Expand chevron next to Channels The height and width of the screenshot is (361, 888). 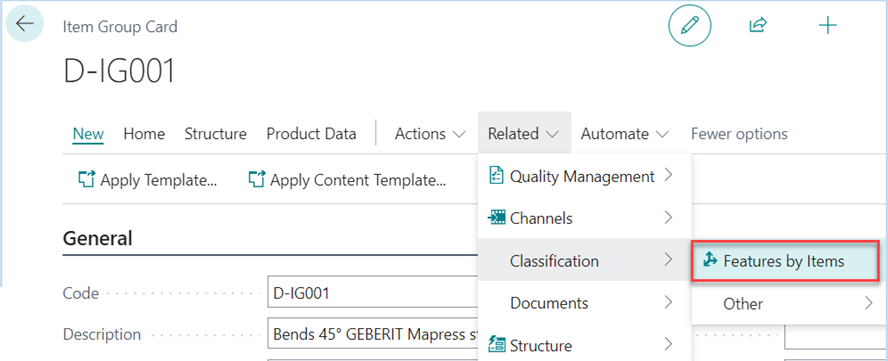pos(669,218)
